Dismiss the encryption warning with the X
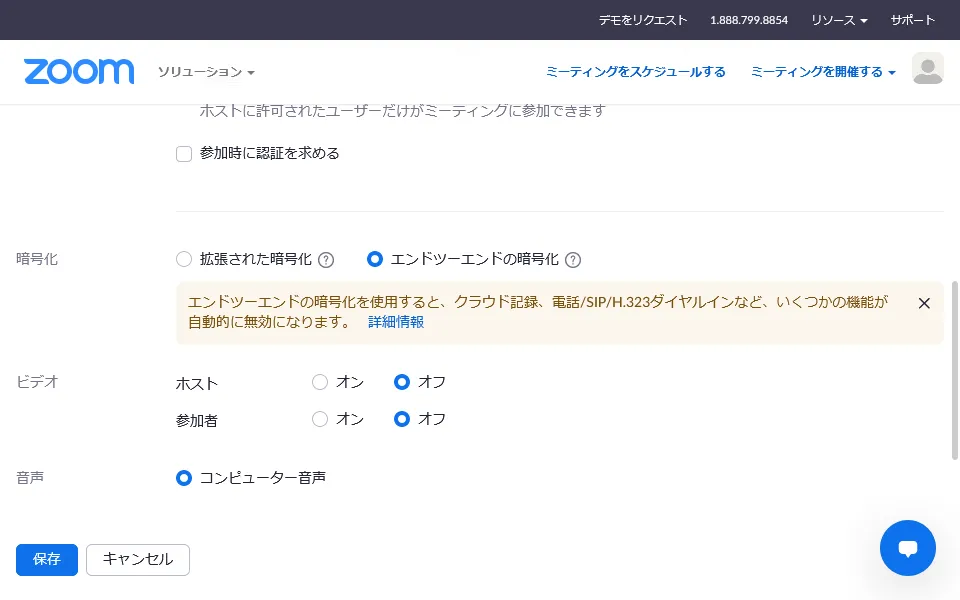This screenshot has height=600, width=960. tap(924, 303)
